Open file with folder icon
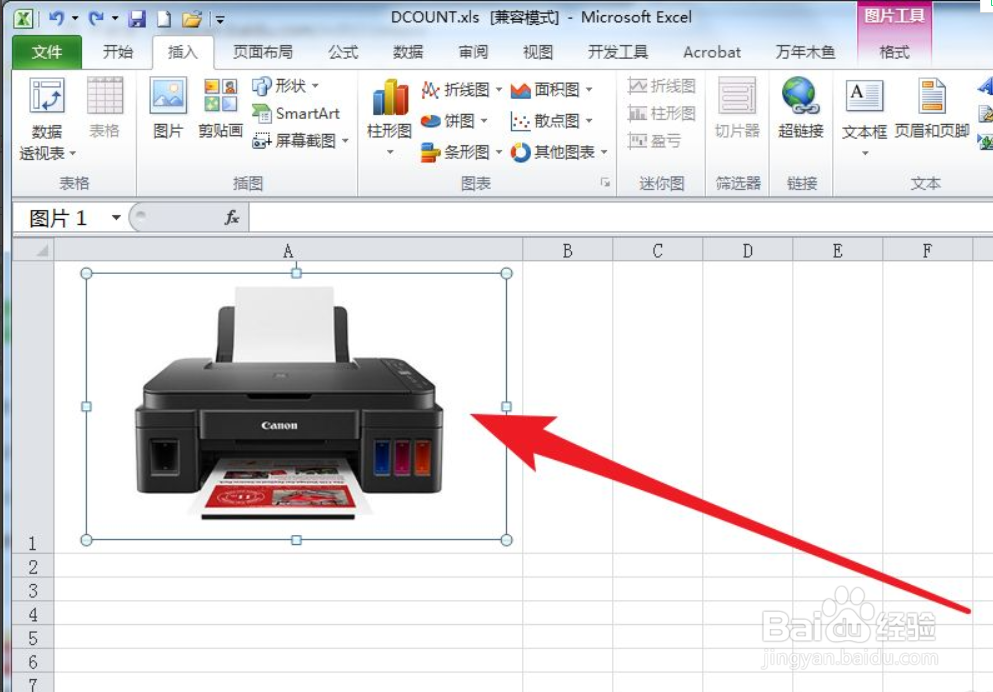The image size is (993, 692). tap(191, 19)
